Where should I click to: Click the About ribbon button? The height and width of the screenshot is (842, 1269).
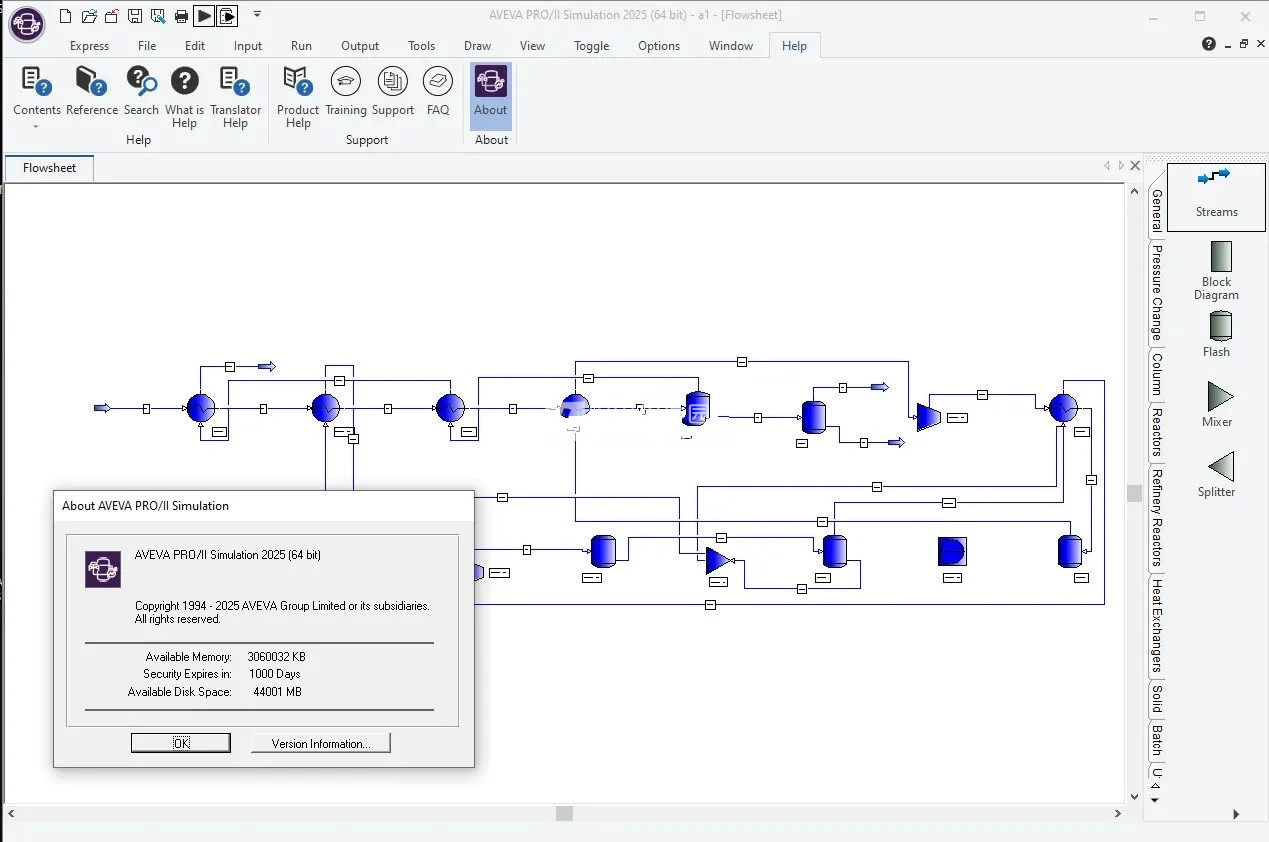[491, 96]
